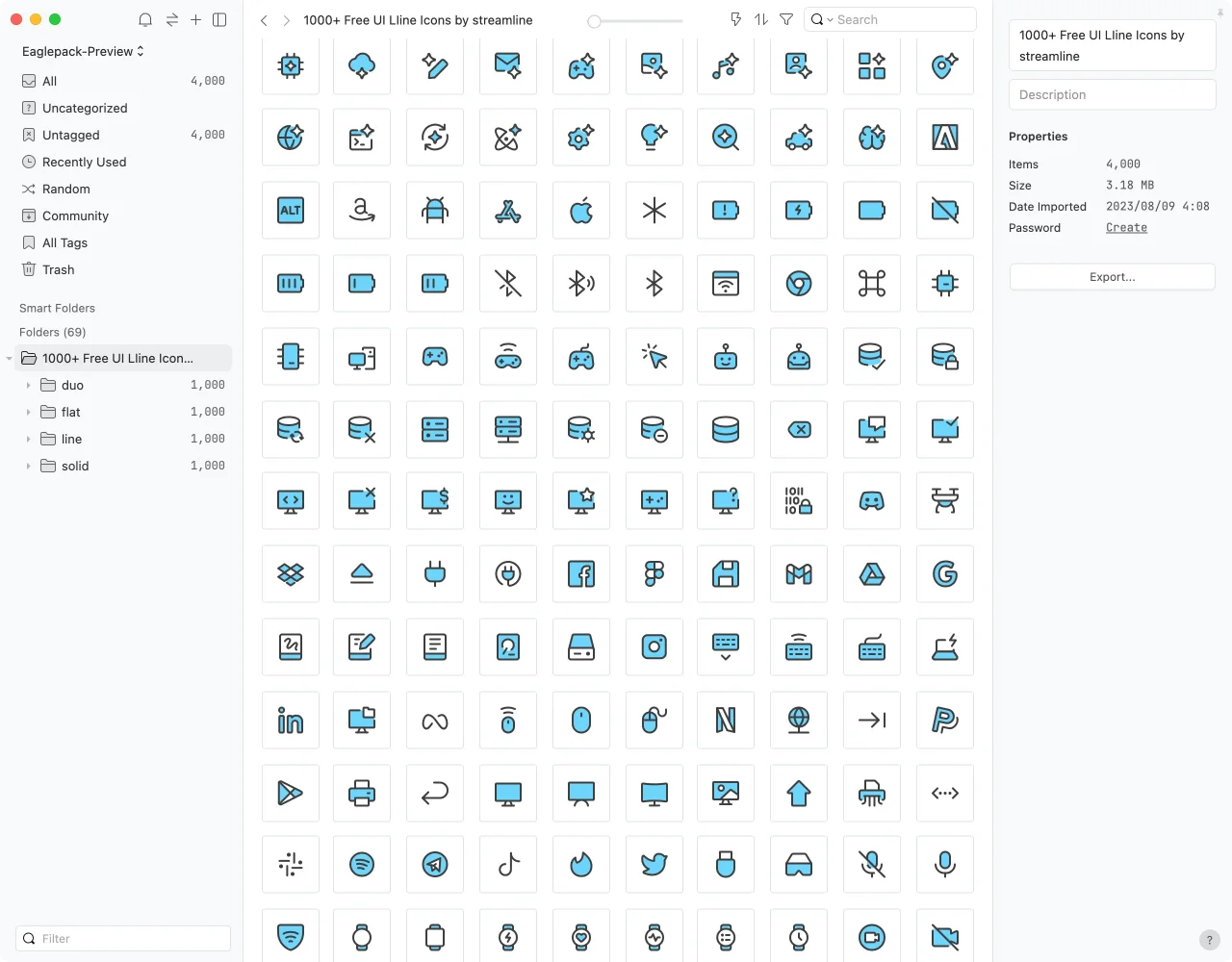The width and height of the screenshot is (1232, 962).
Task: Open the Random view
Action: pyautogui.click(x=123, y=189)
